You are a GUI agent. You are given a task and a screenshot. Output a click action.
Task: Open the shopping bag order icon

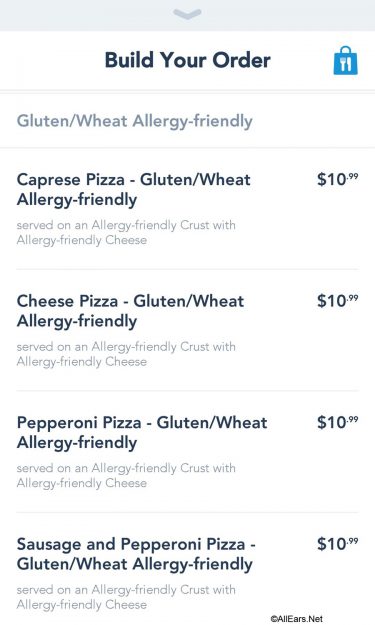pos(346,61)
